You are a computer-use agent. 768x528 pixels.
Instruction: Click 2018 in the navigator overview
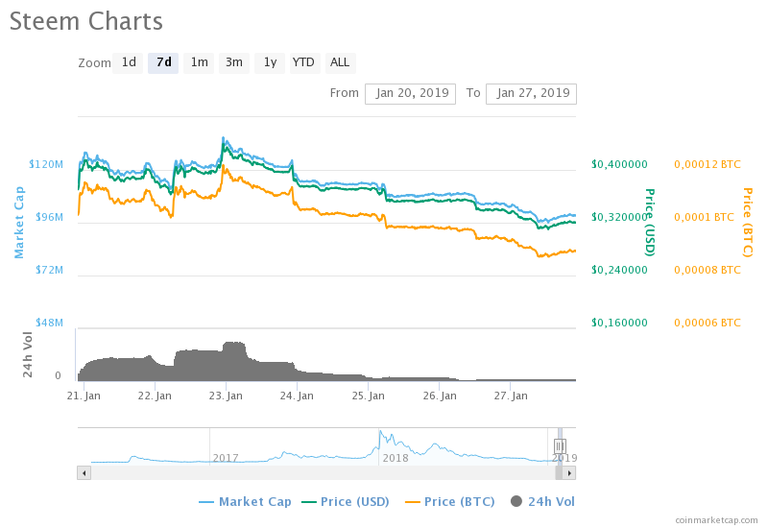click(396, 458)
